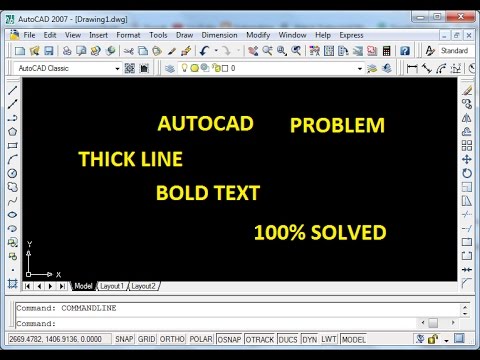480x360 pixels.
Task: Select the Revision Cloud tool
Action: tap(13, 187)
